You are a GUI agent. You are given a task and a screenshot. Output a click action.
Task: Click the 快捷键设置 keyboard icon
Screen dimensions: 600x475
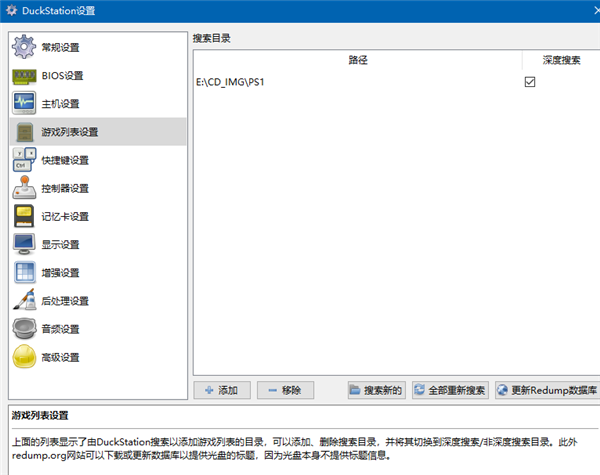point(25,160)
